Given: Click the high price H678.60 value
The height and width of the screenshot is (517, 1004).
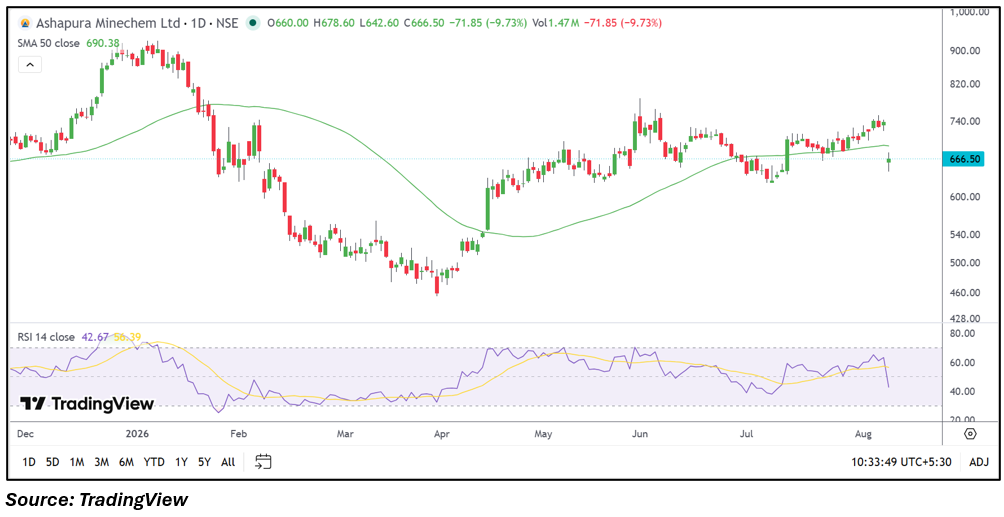Looking at the screenshot, I should [x=336, y=23].
